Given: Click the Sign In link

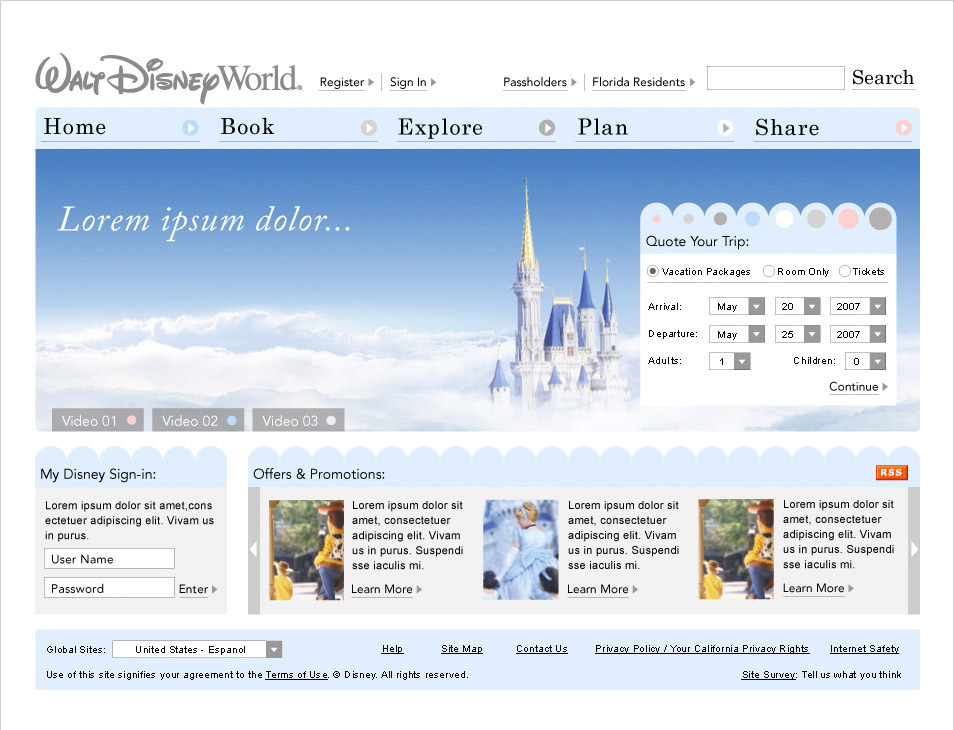Looking at the screenshot, I should pos(408,82).
